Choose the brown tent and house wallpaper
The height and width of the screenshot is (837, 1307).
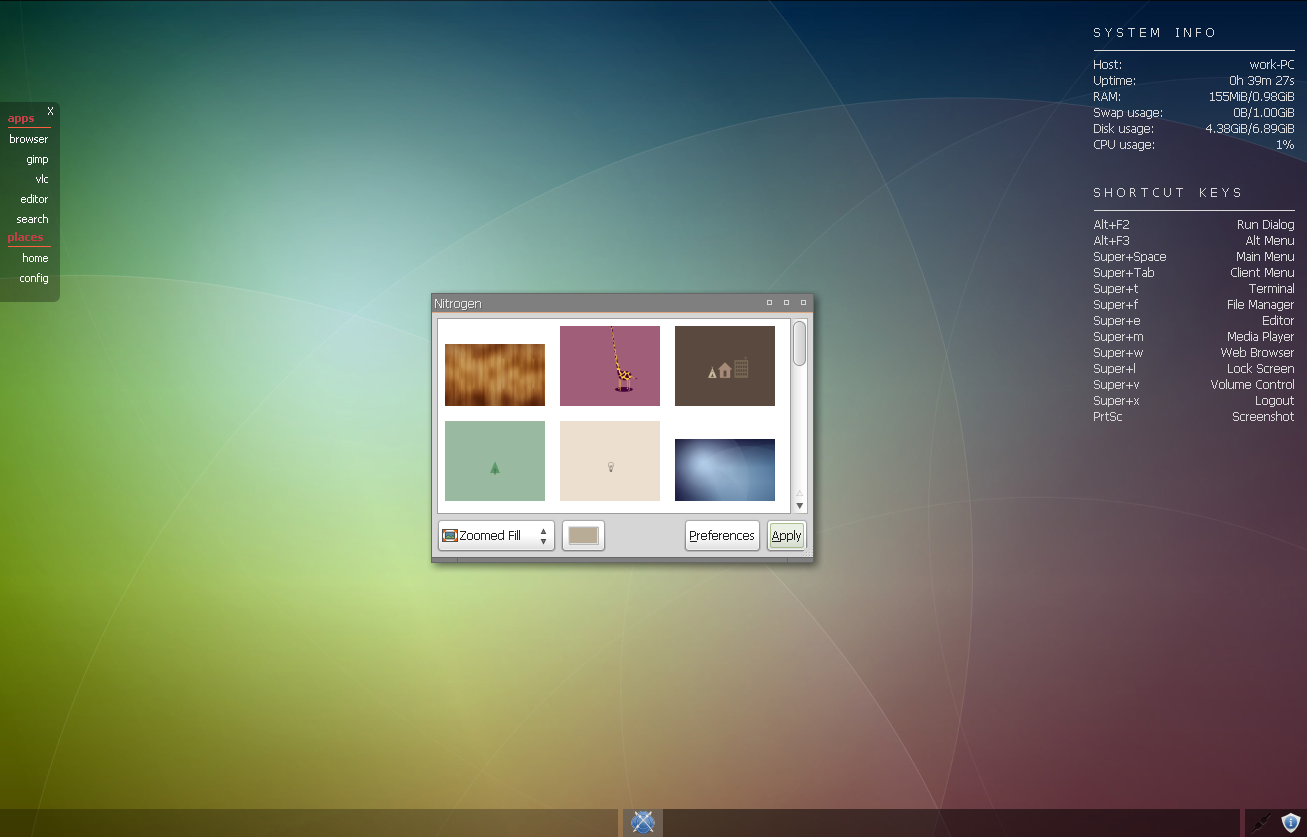[725, 366]
